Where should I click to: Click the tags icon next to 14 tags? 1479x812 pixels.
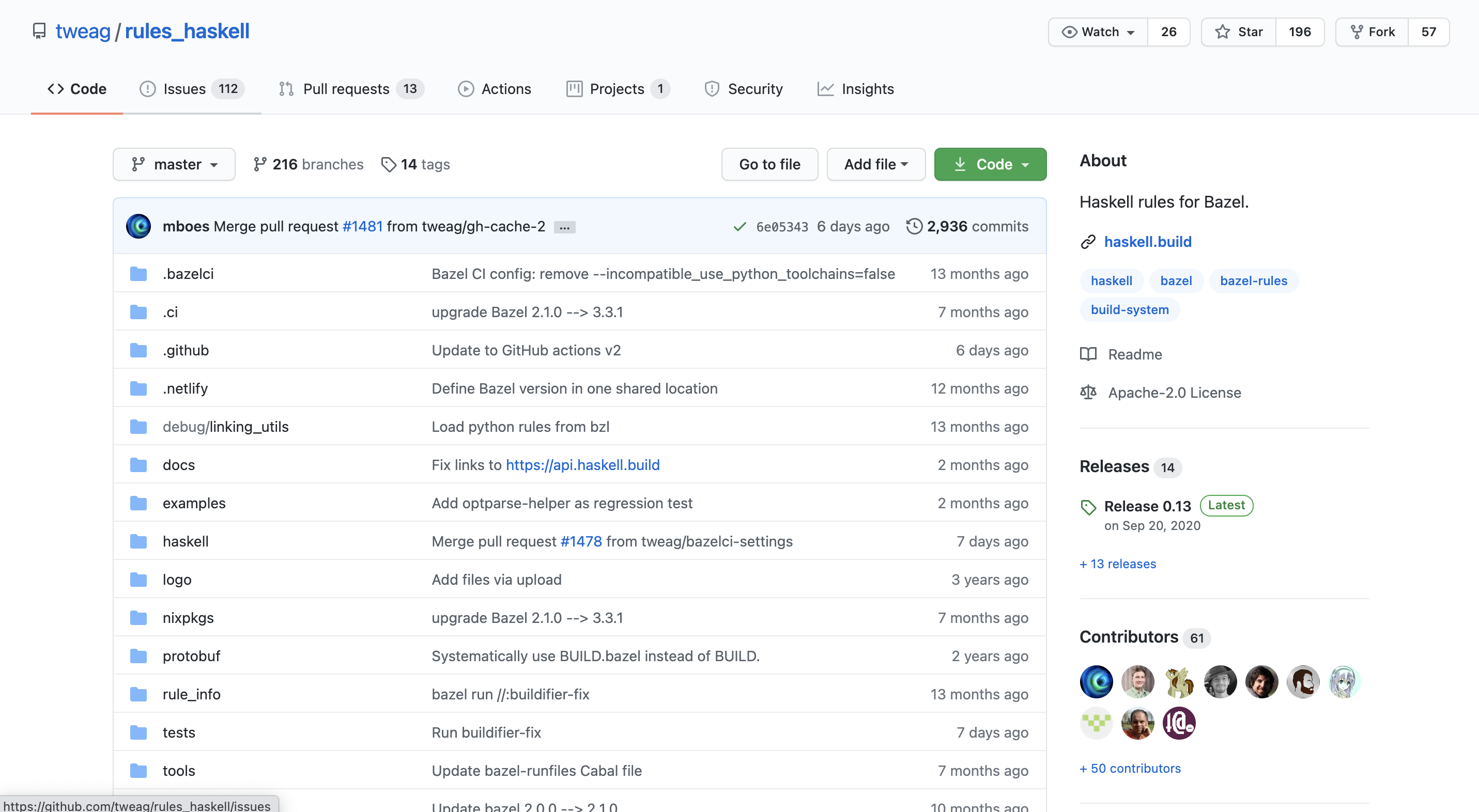(x=389, y=165)
